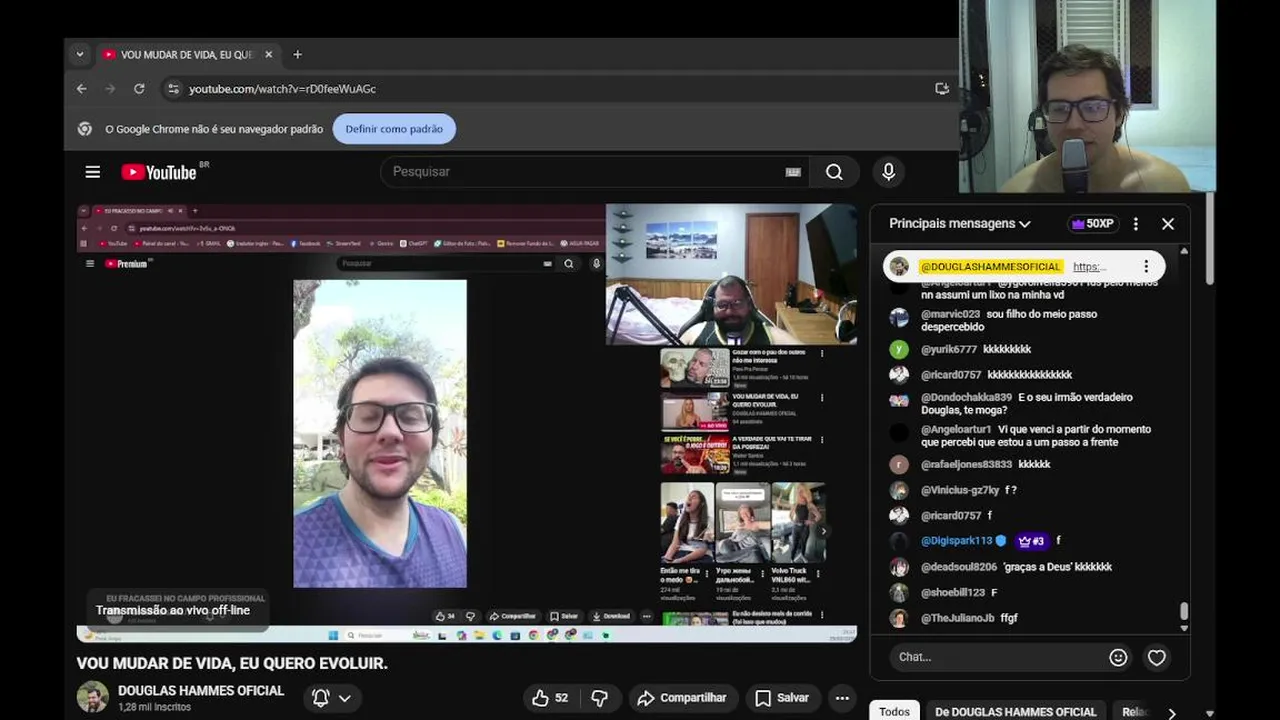
Task: Reload the page in Chrome
Action: click(x=139, y=89)
